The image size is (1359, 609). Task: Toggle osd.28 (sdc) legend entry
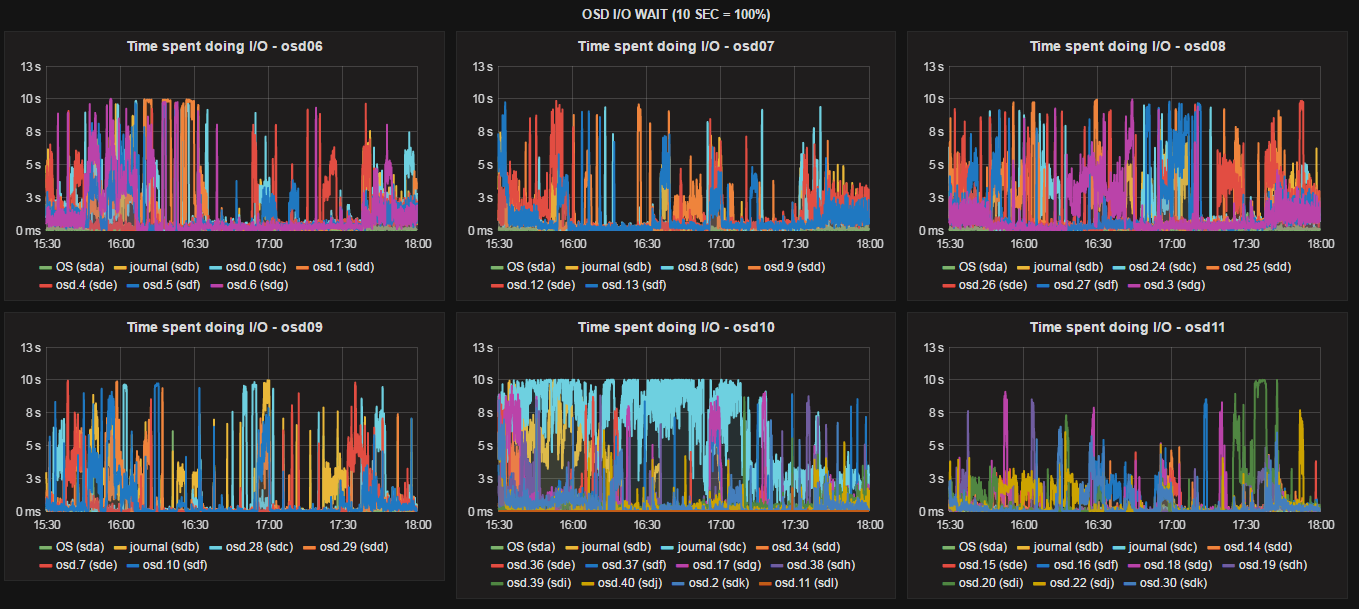tap(262, 548)
